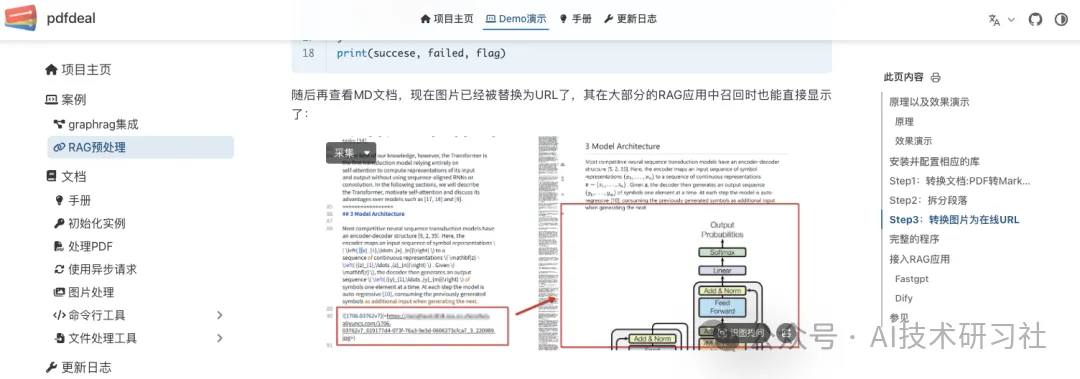Click the pdfdeal logo icon
Screen dimensions: 1080x379
(21, 18)
